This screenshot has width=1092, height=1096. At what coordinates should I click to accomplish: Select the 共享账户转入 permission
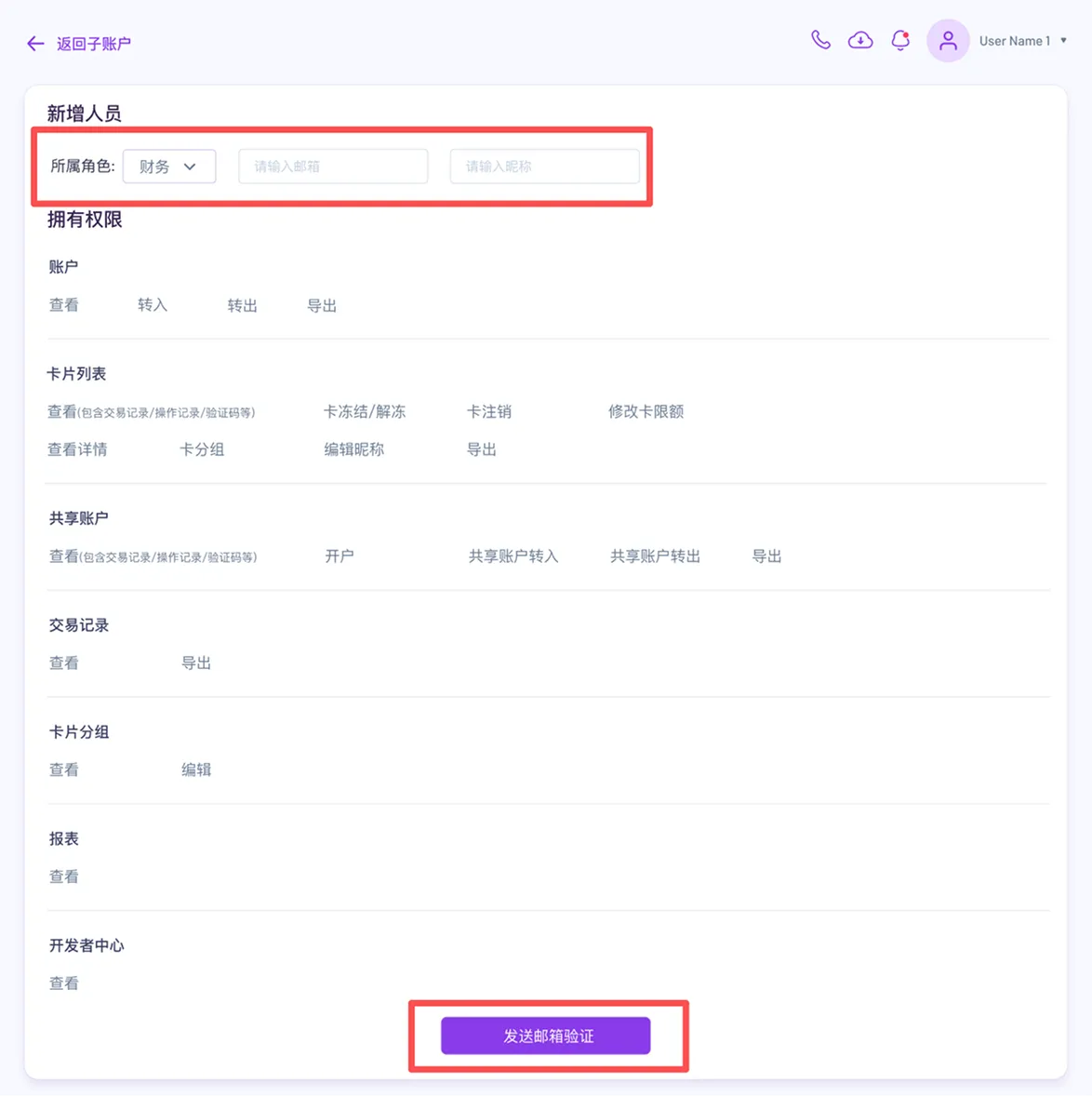click(513, 556)
